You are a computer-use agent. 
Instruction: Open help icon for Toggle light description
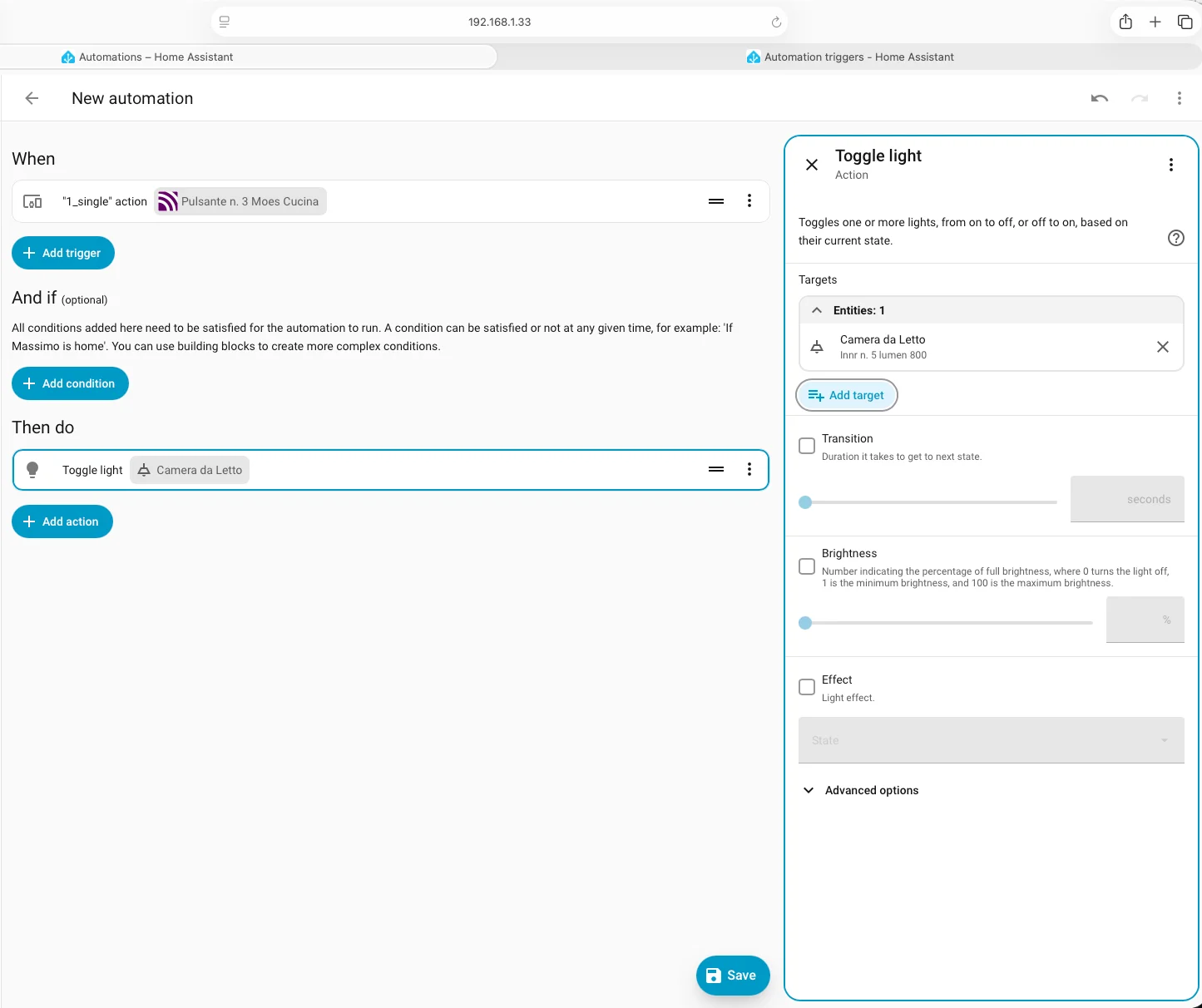(x=1176, y=238)
